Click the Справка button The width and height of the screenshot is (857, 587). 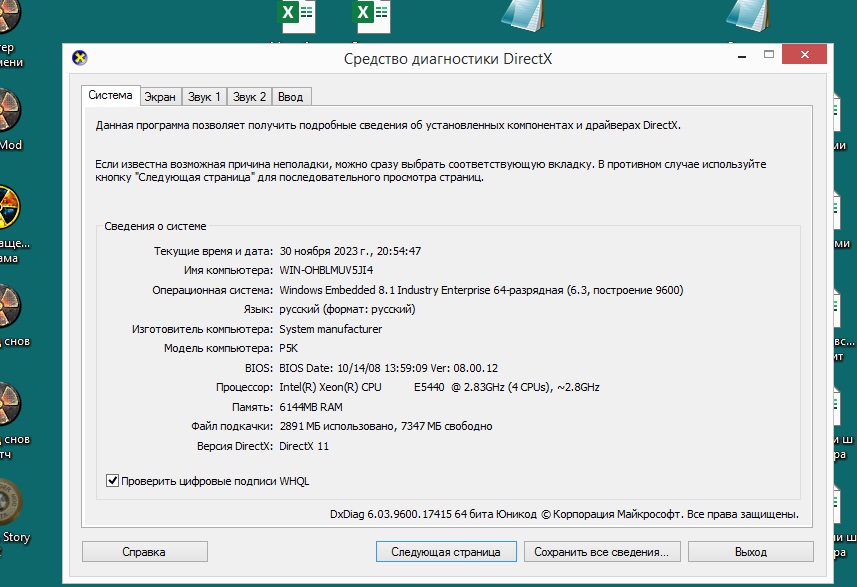pos(145,551)
